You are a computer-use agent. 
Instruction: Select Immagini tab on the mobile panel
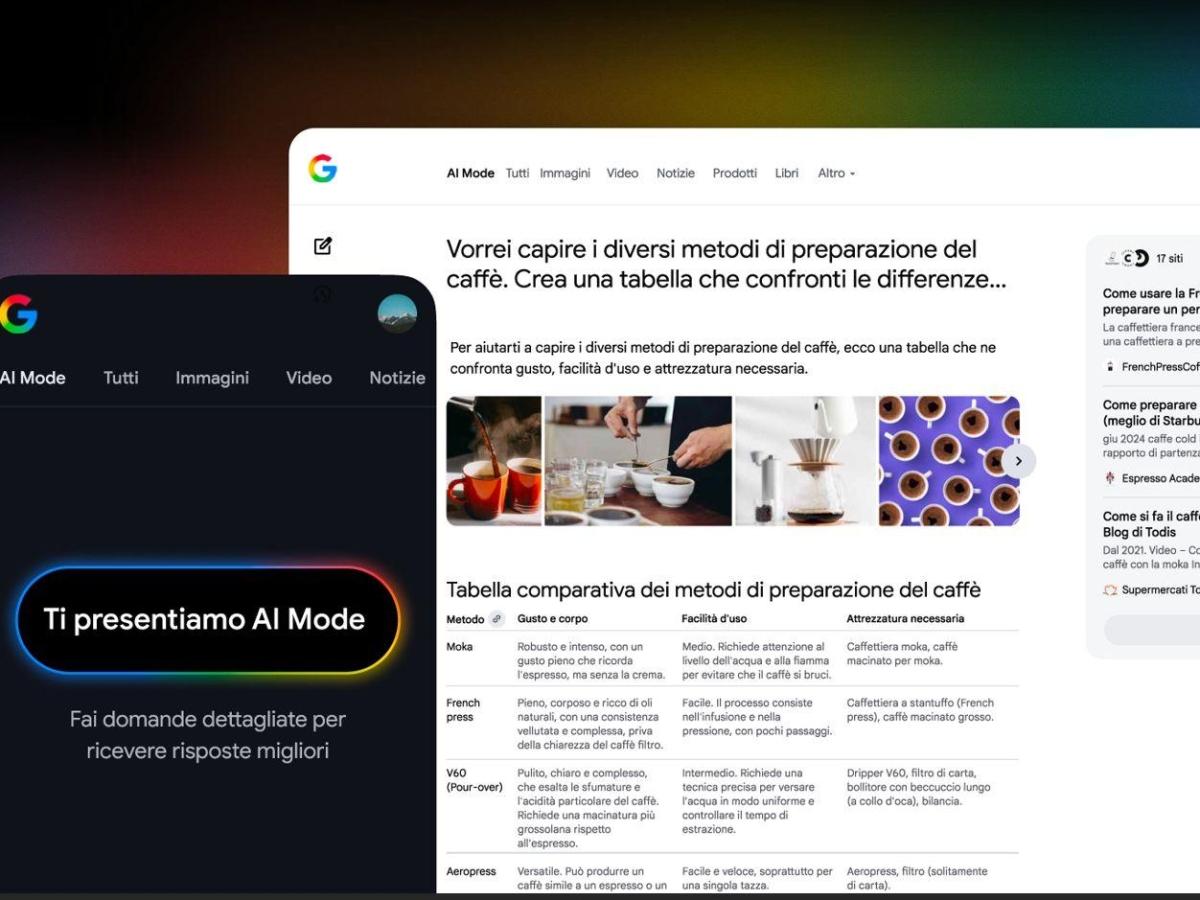(212, 378)
